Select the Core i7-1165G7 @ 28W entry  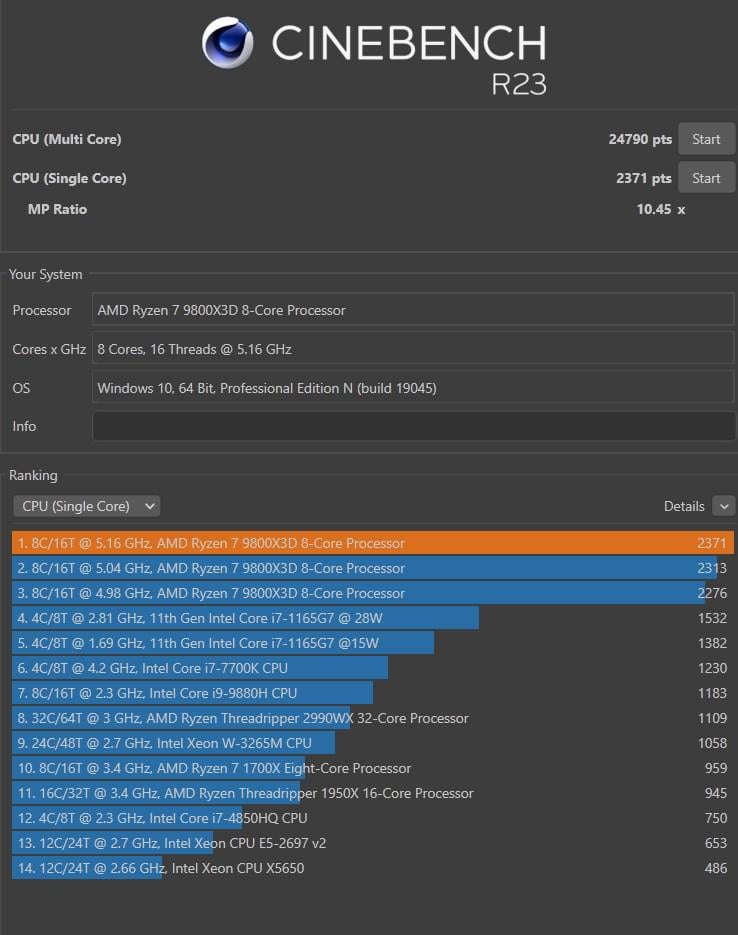pyautogui.click(x=373, y=618)
